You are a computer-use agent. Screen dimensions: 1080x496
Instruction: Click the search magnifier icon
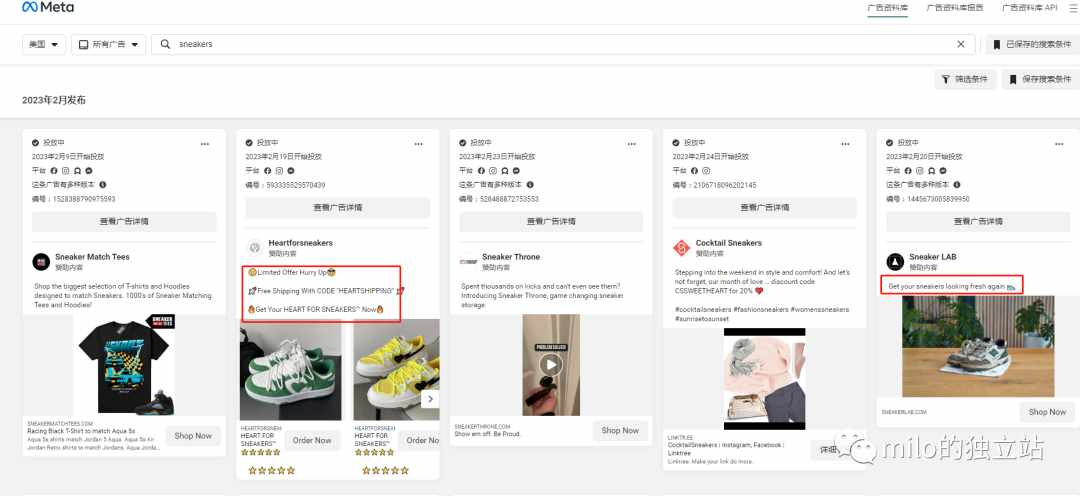pos(165,44)
